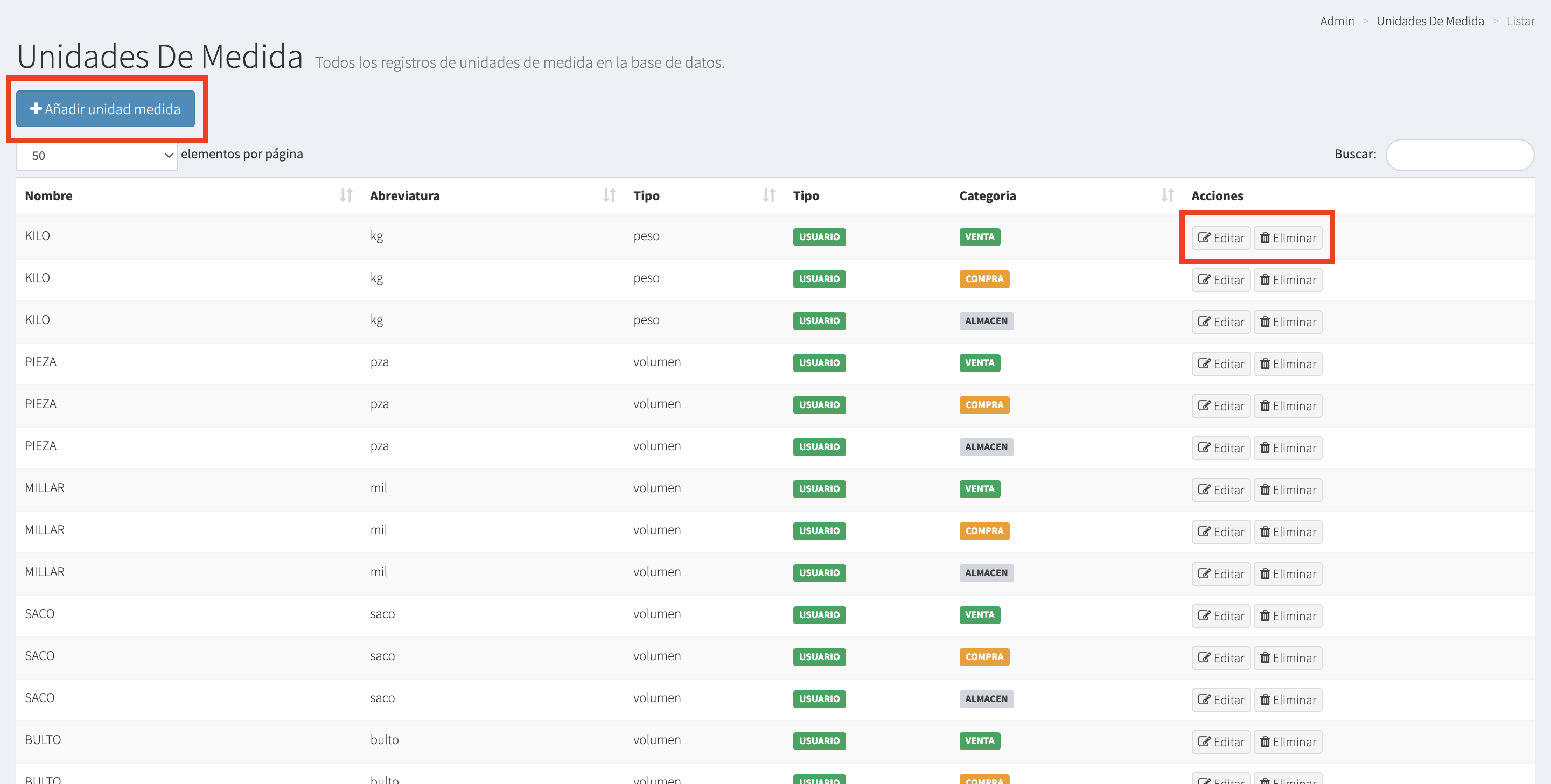Sort by Categoria column arrows
1551x784 pixels.
coord(1167,195)
